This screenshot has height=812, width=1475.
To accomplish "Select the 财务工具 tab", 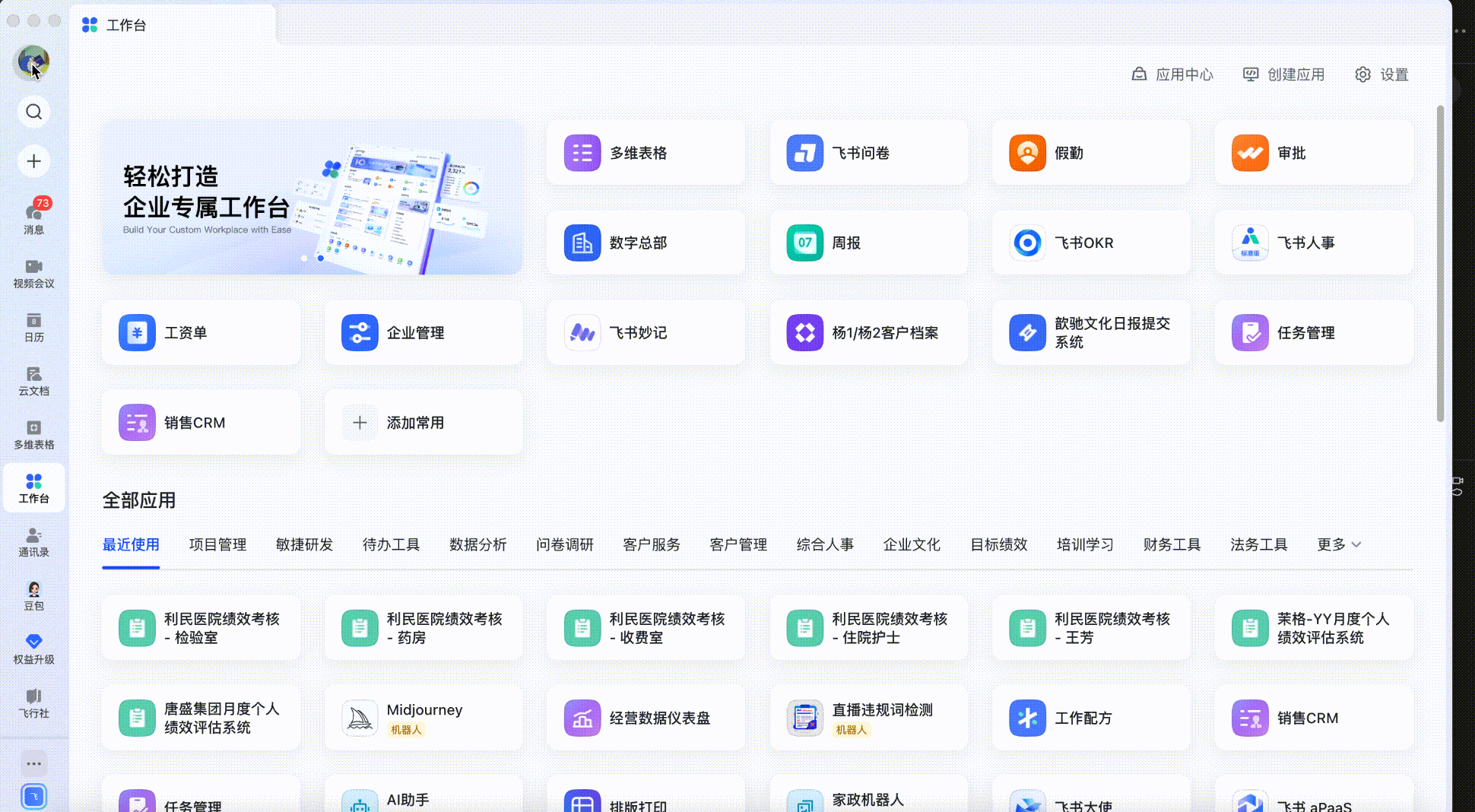I will click(1172, 544).
